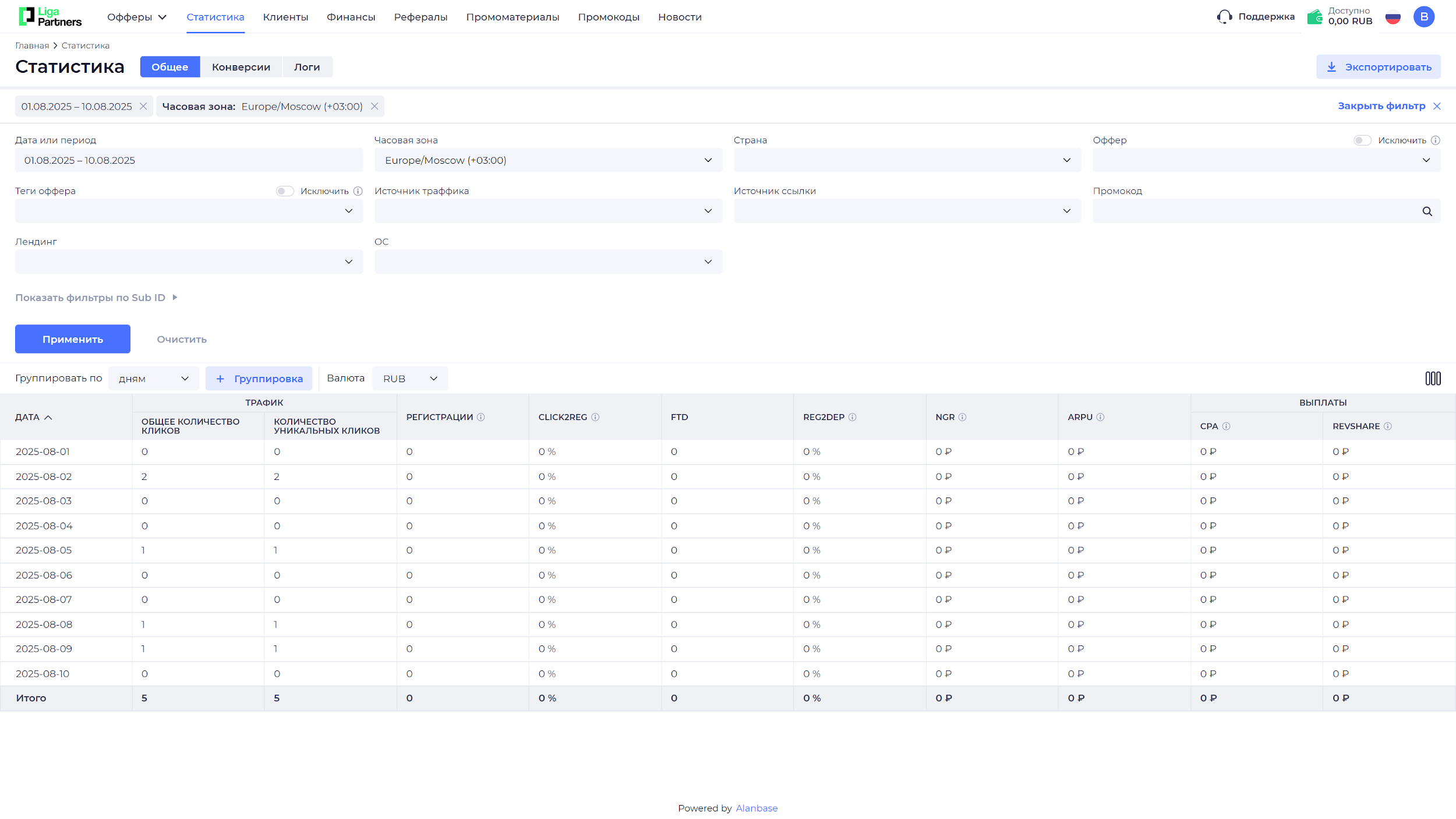Click the Дата или период input field
The height and width of the screenshot is (819, 1456).
click(x=189, y=160)
